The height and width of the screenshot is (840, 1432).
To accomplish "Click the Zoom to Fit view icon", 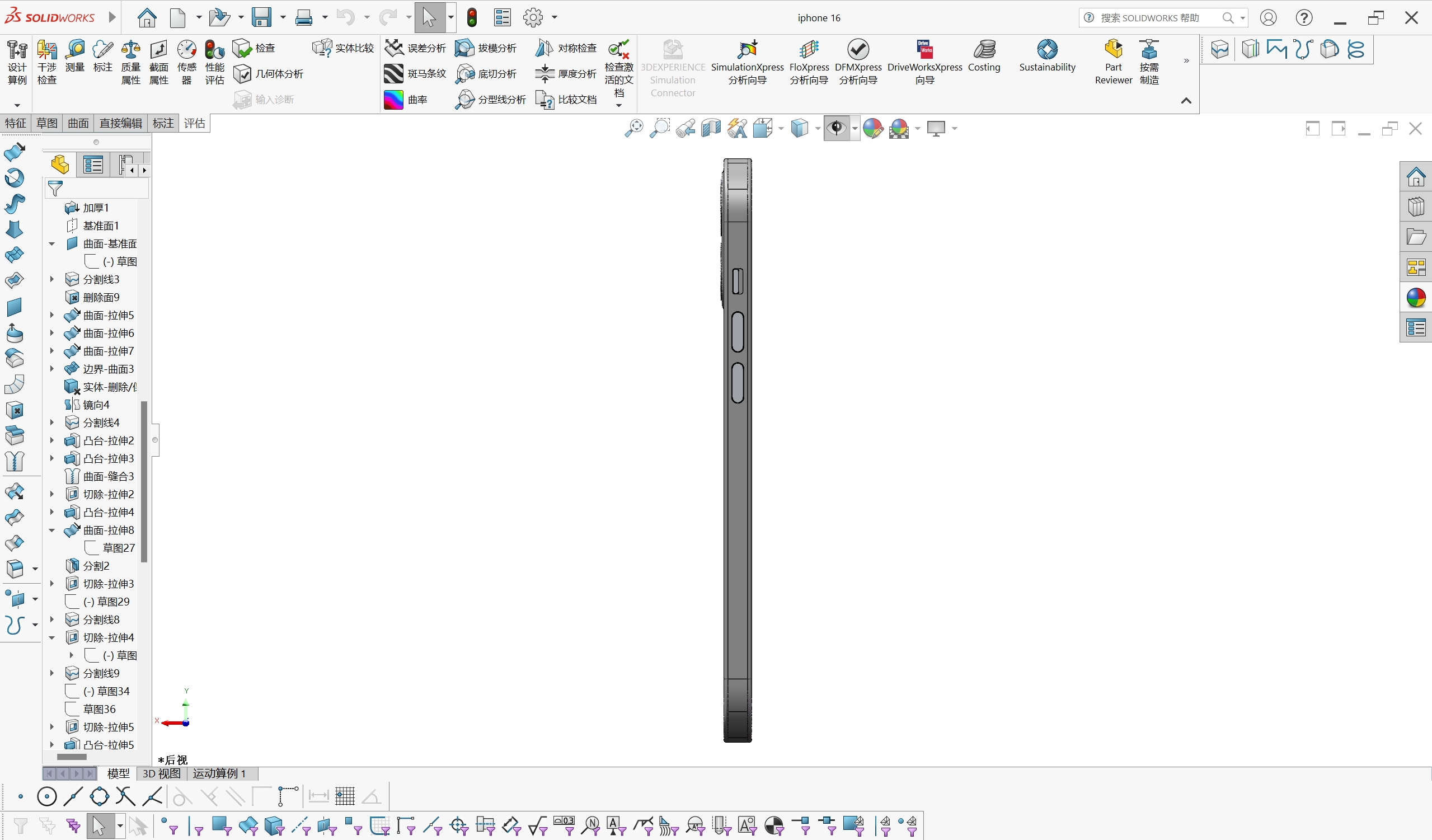I will [633, 129].
